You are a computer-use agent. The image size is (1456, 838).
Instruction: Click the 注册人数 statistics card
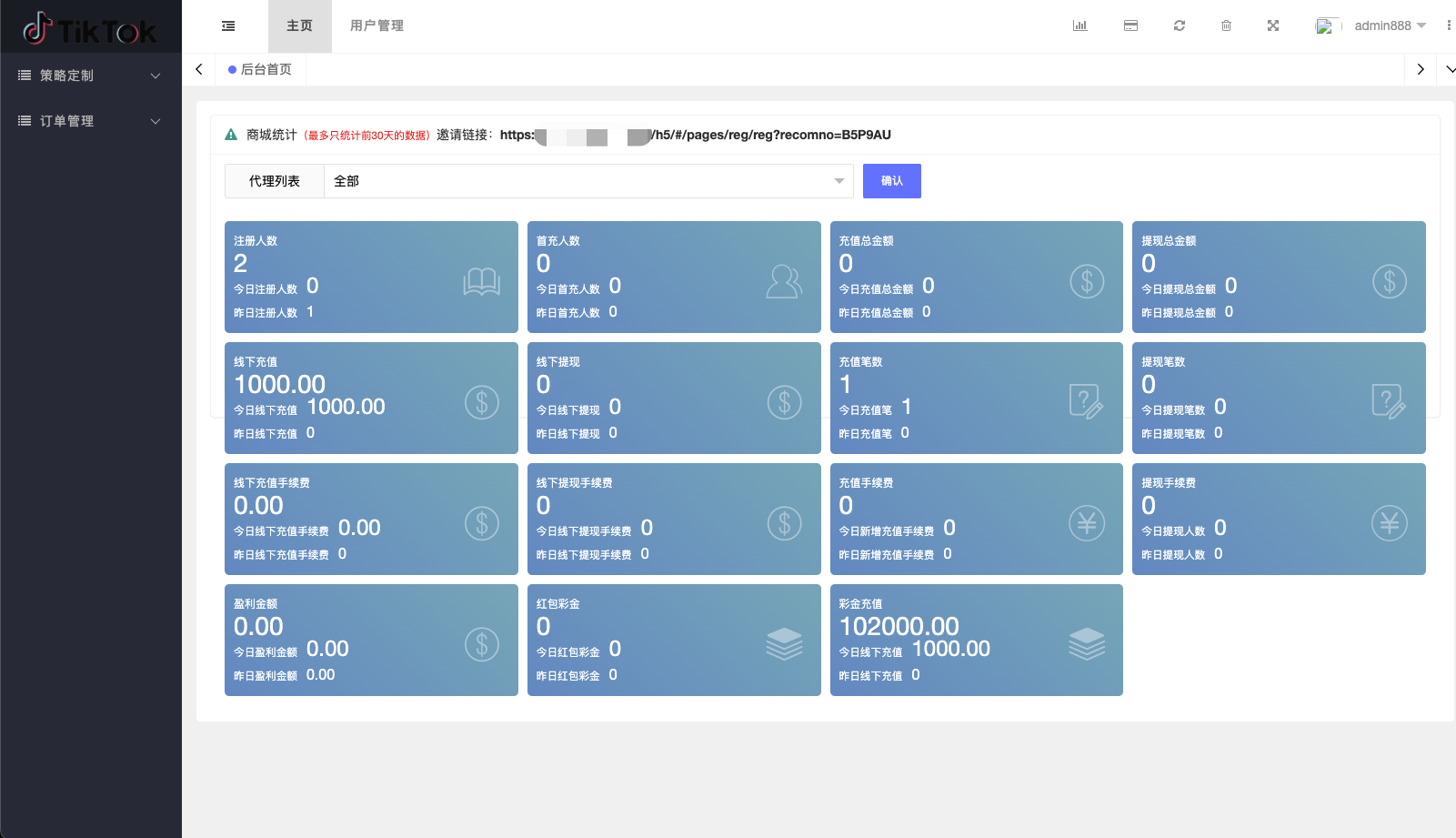pyautogui.click(x=371, y=277)
